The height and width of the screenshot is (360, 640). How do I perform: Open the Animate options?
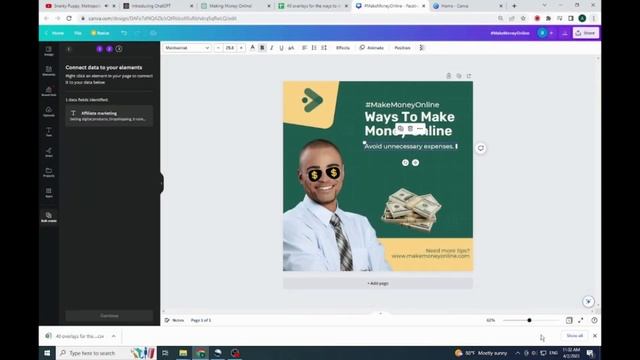coord(372,48)
